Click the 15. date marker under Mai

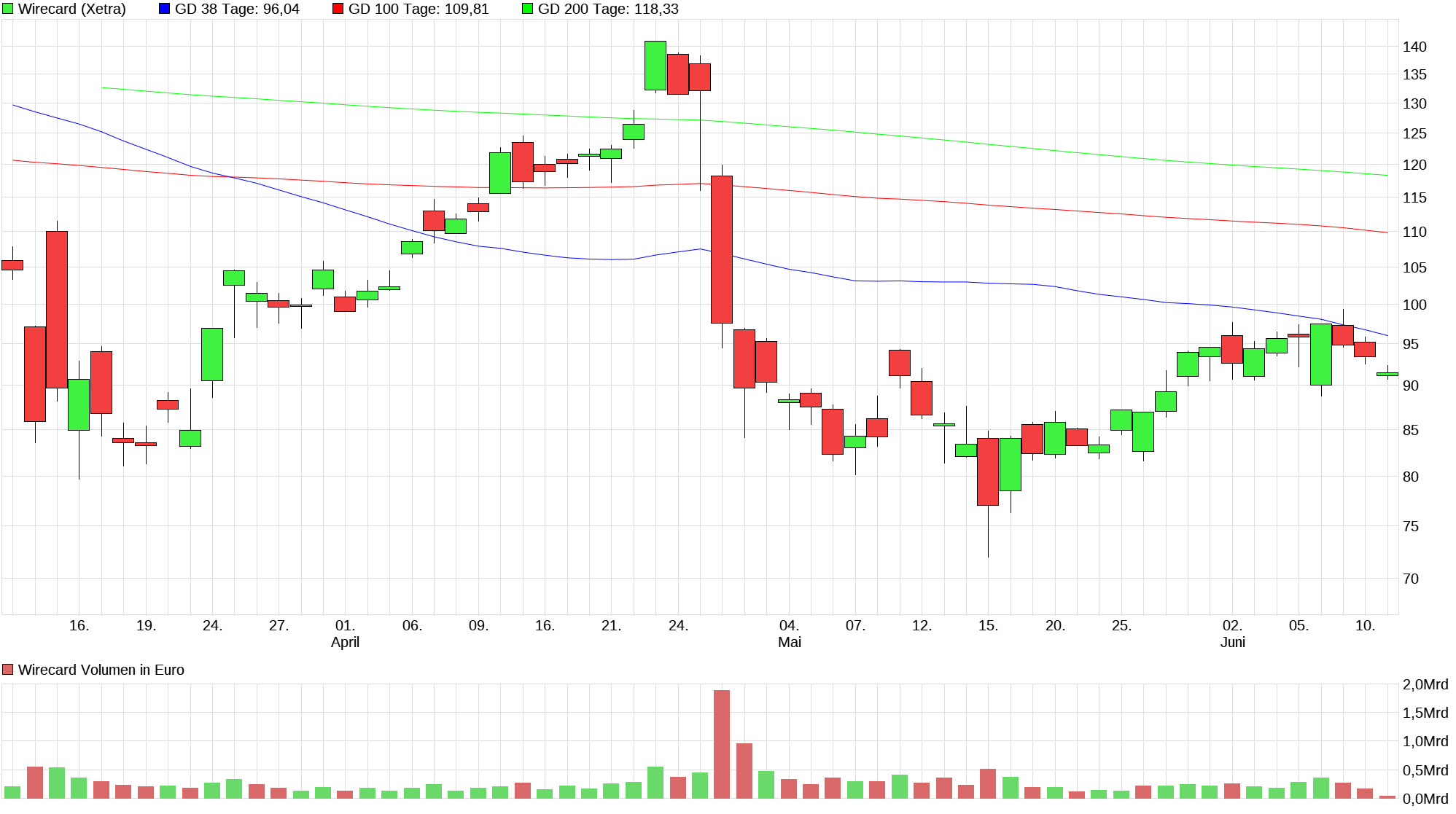point(988,625)
